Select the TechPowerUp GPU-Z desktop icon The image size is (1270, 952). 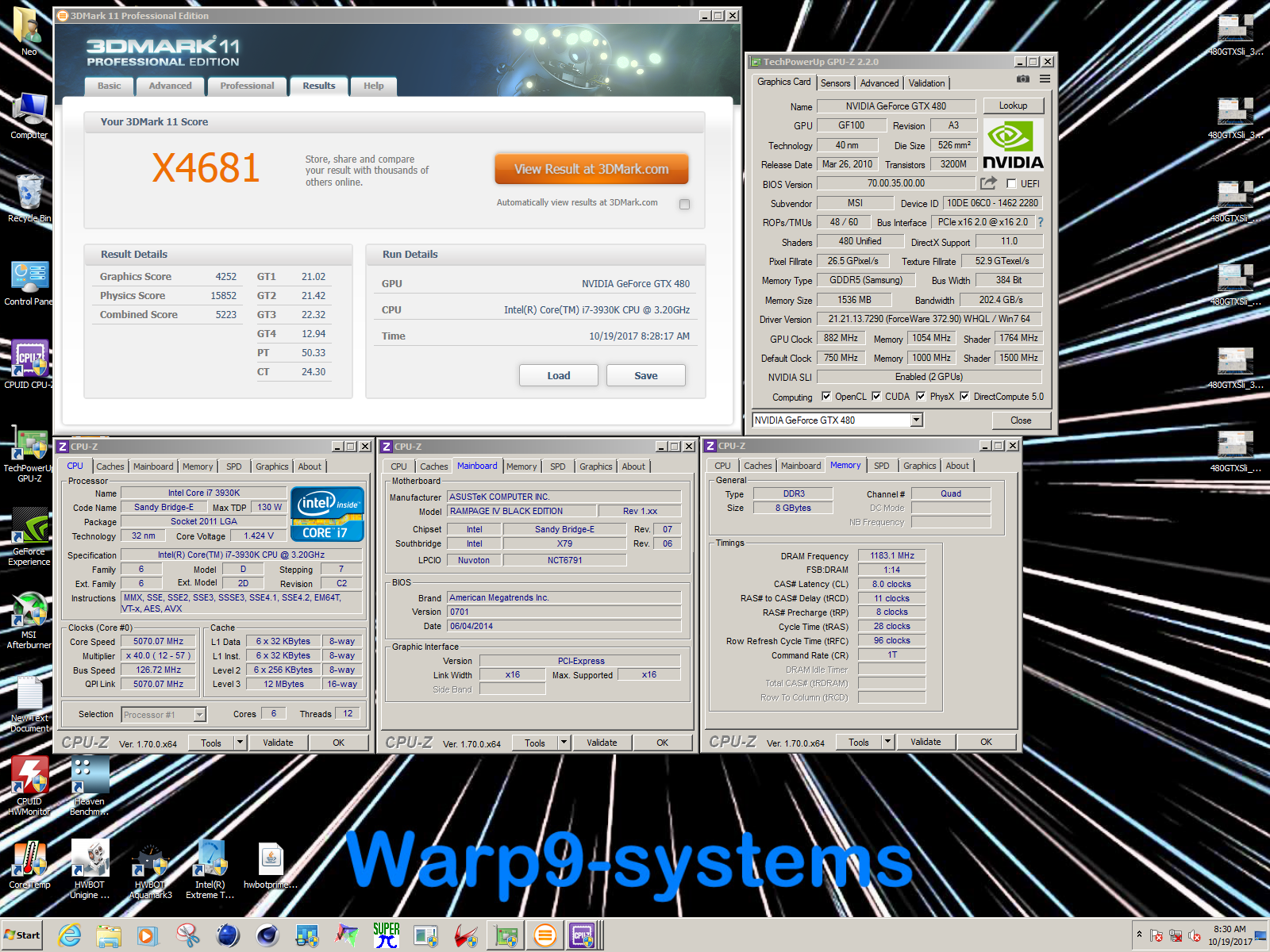(29, 454)
